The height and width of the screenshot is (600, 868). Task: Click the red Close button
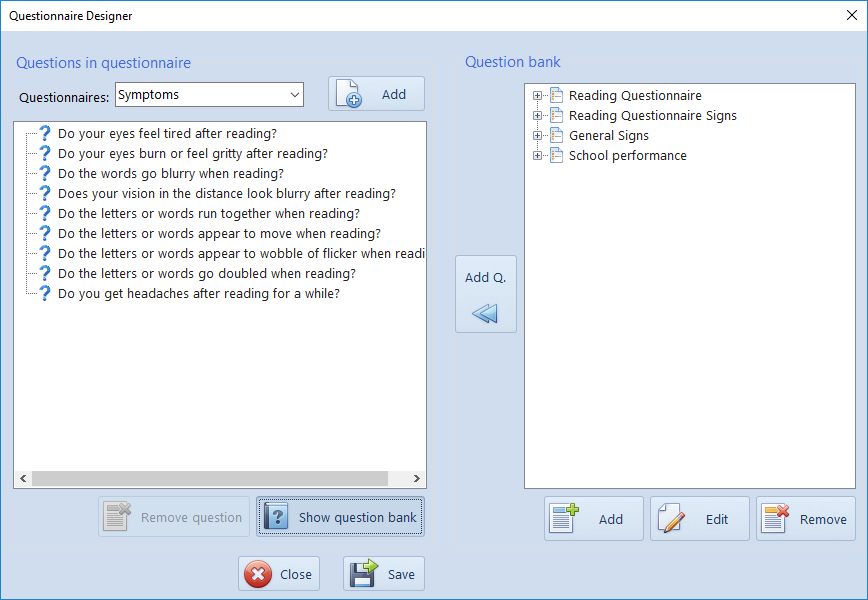[x=279, y=574]
